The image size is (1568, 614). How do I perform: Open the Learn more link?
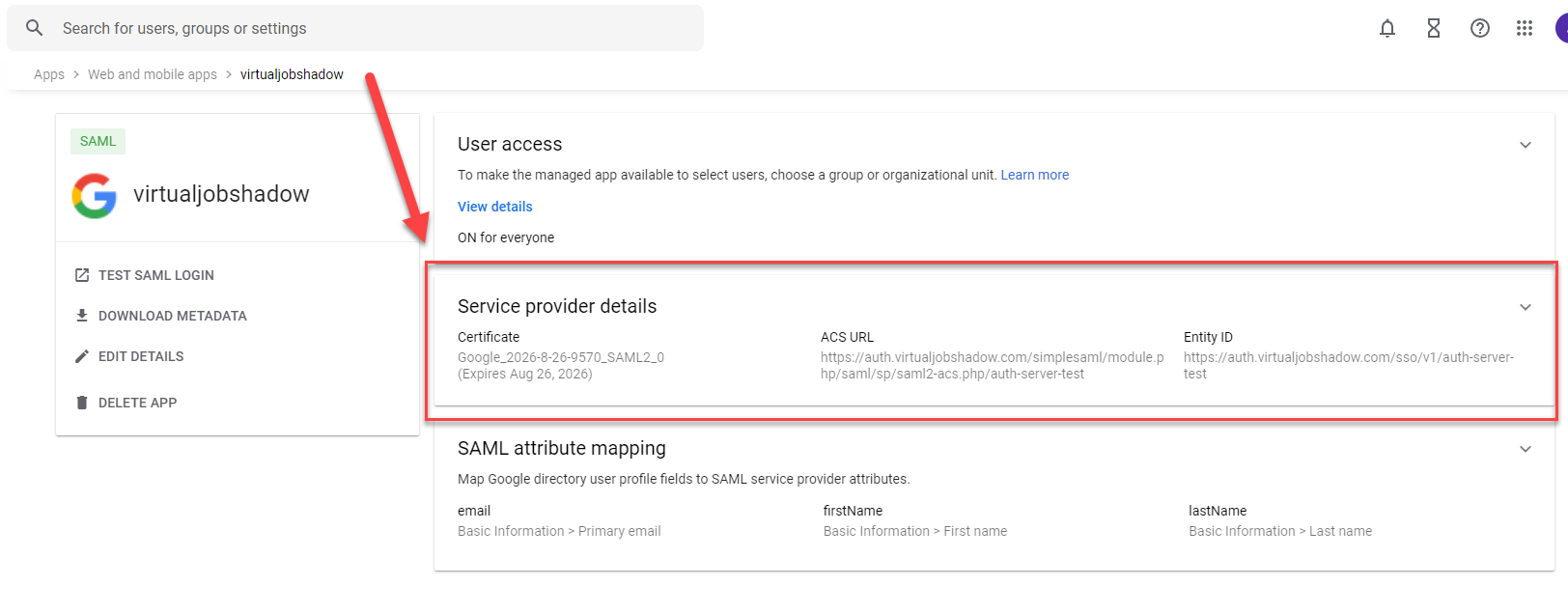1035,175
